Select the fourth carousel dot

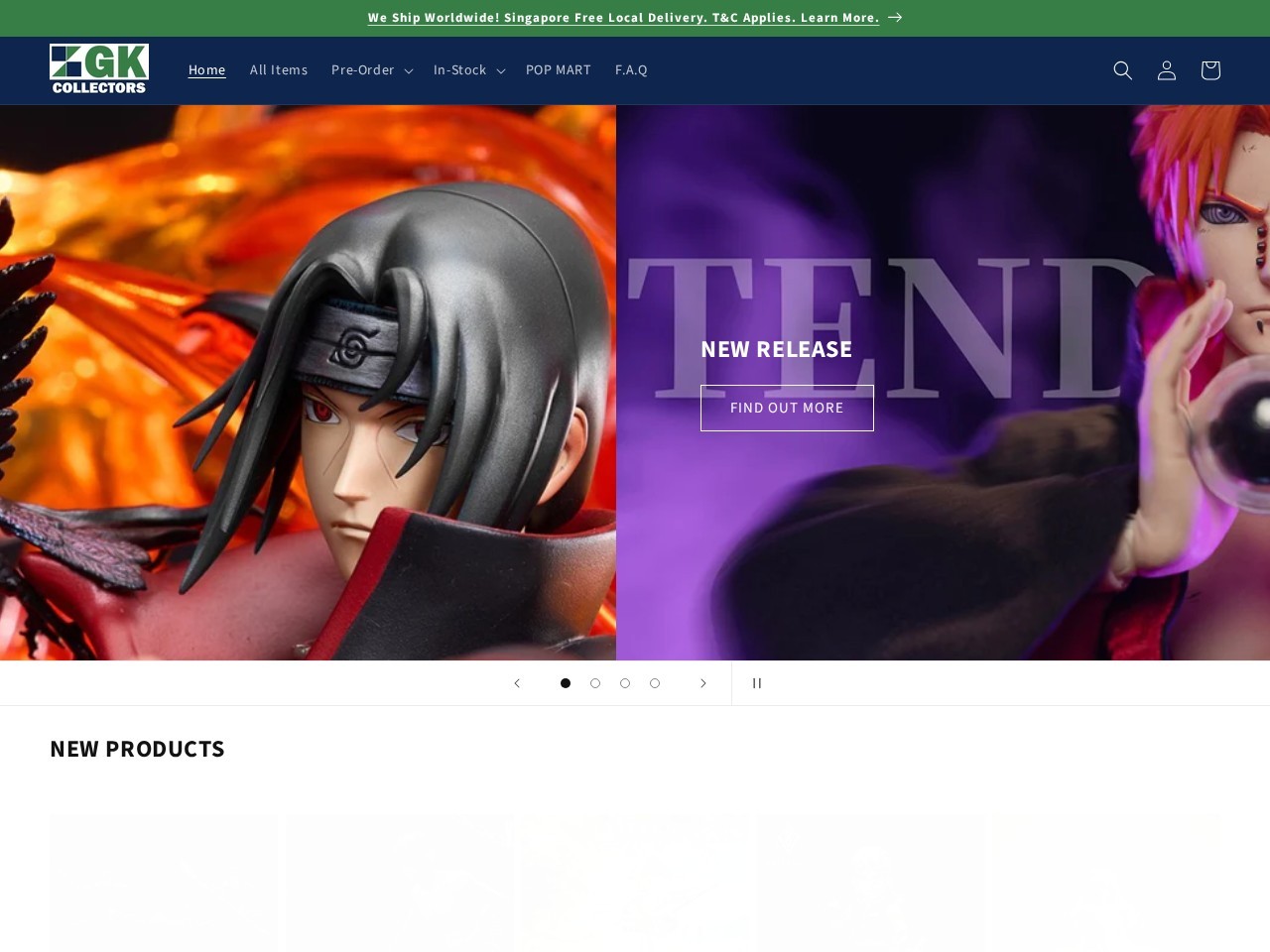(655, 683)
